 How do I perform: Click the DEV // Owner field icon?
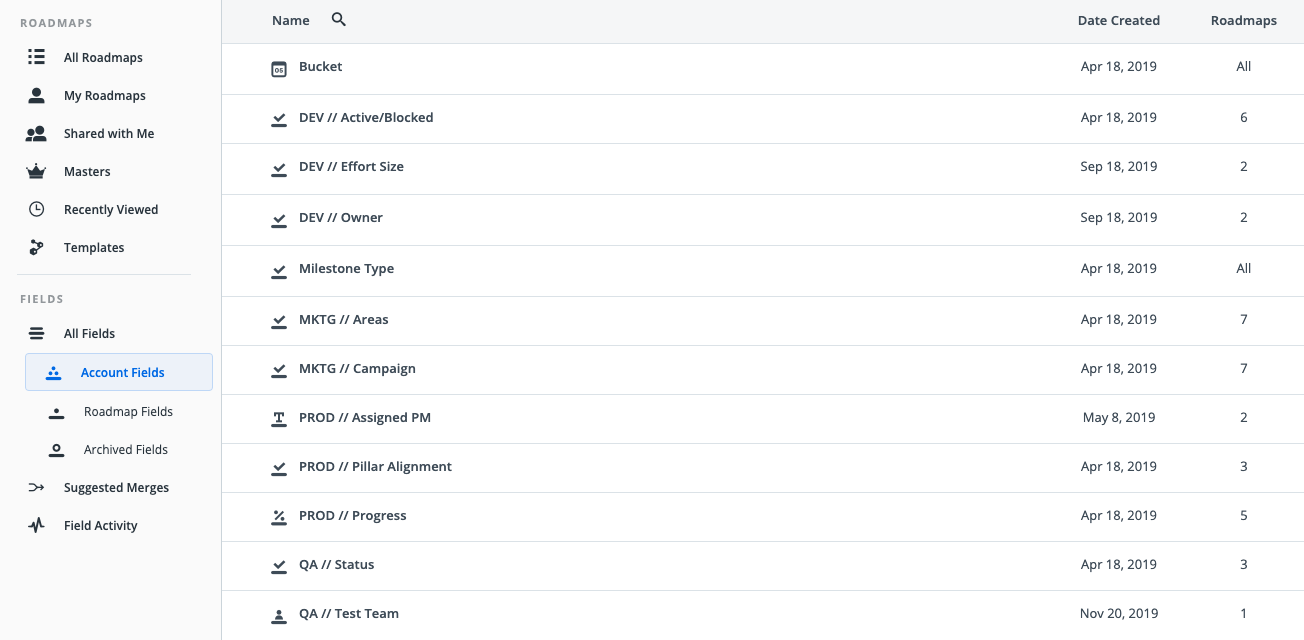click(x=279, y=219)
